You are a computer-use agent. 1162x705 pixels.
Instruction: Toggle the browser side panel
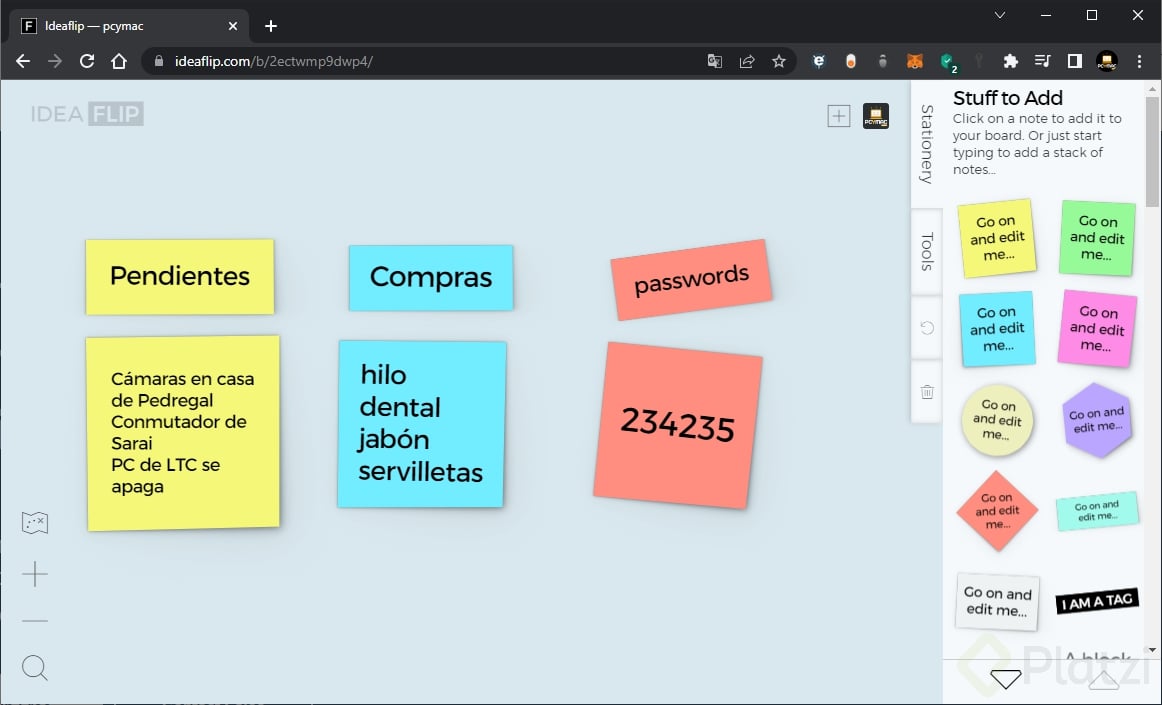click(x=1075, y=62)
